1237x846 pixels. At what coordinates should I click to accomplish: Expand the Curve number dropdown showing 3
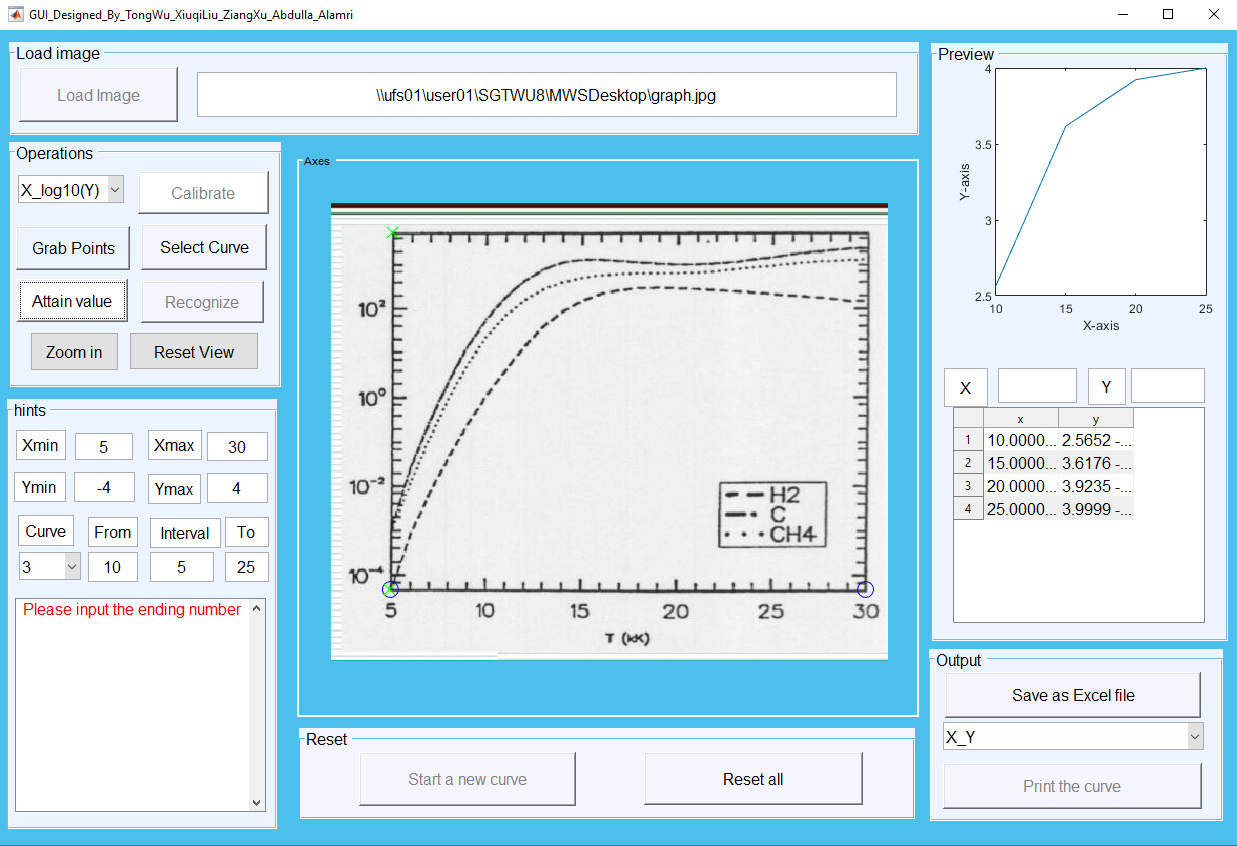tap(73, 567)
